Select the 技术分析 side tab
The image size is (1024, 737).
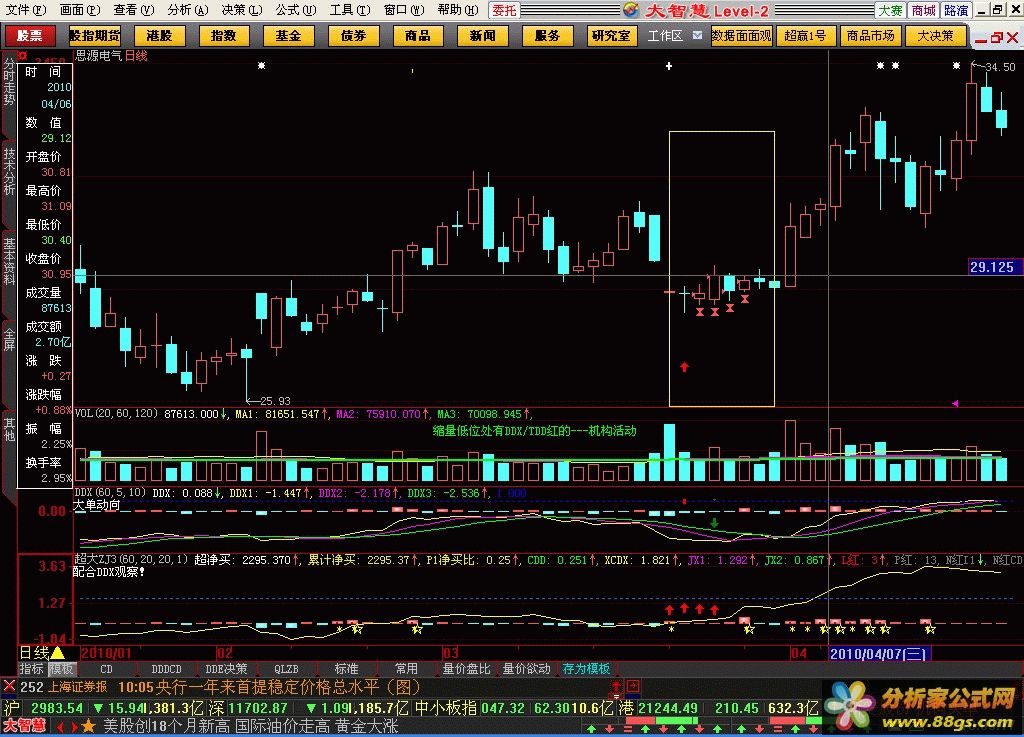[x=9, y=170]
